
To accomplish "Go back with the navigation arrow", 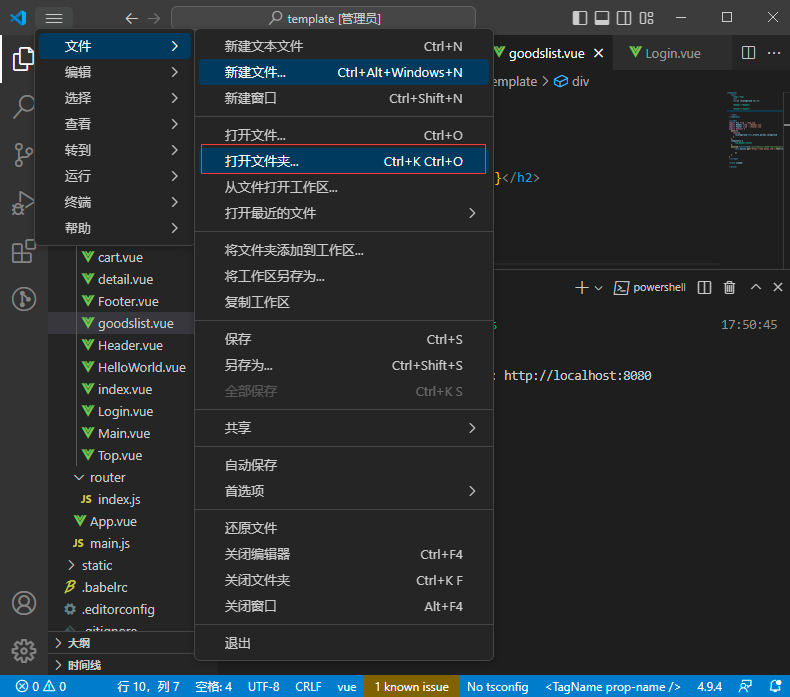I will [131, 19].
